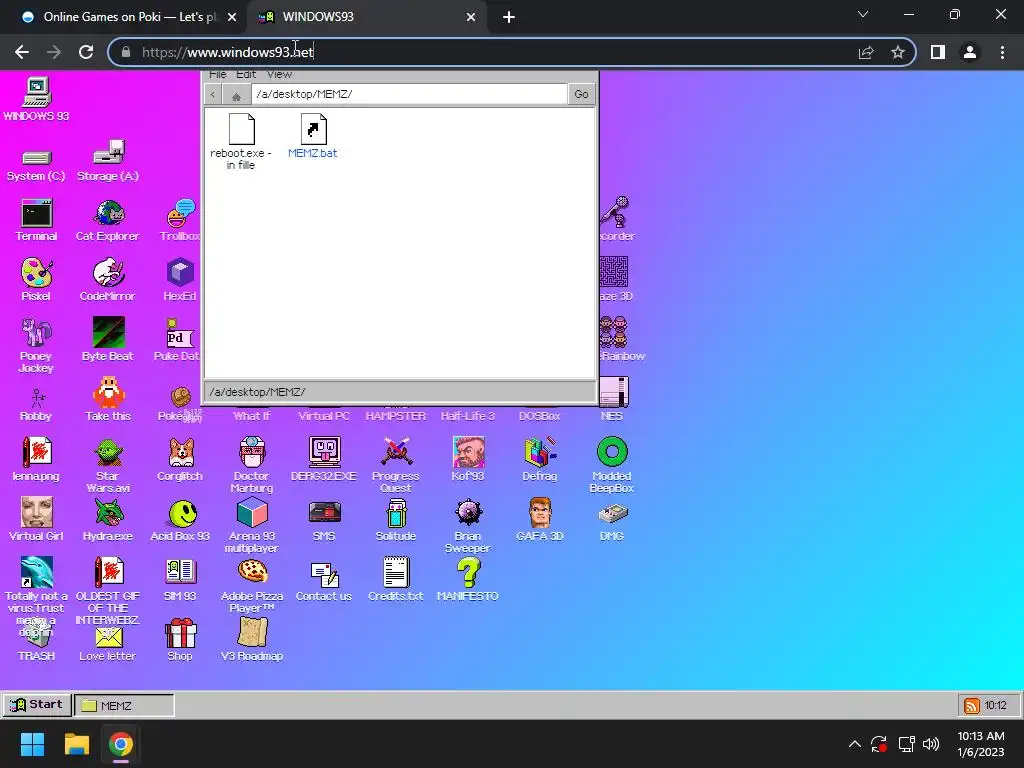1024x768 pixels.
Task: Reload the page in Chrome
Action: [86, 52]
